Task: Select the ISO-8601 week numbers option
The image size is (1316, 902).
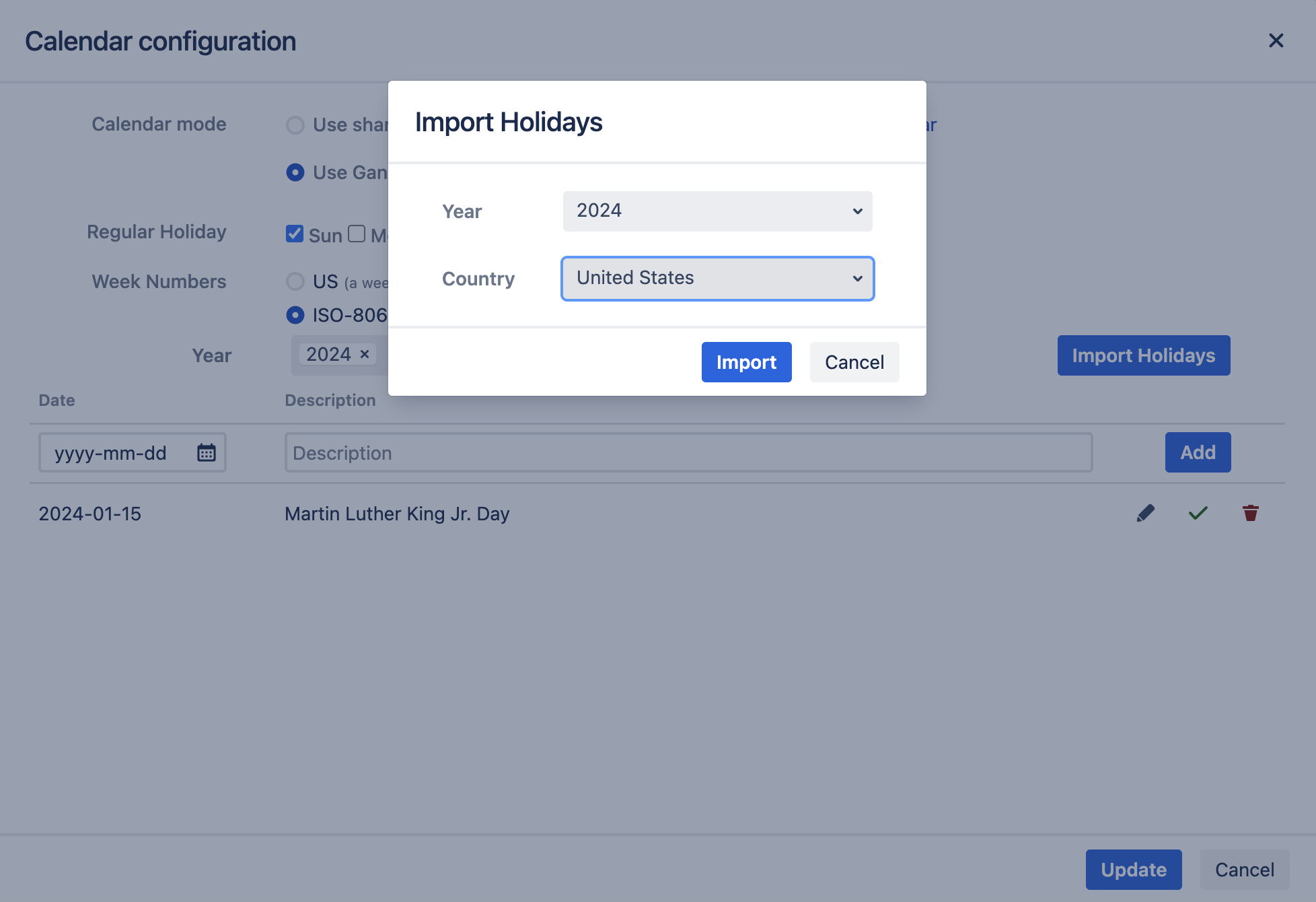Action: coord(295,315)
